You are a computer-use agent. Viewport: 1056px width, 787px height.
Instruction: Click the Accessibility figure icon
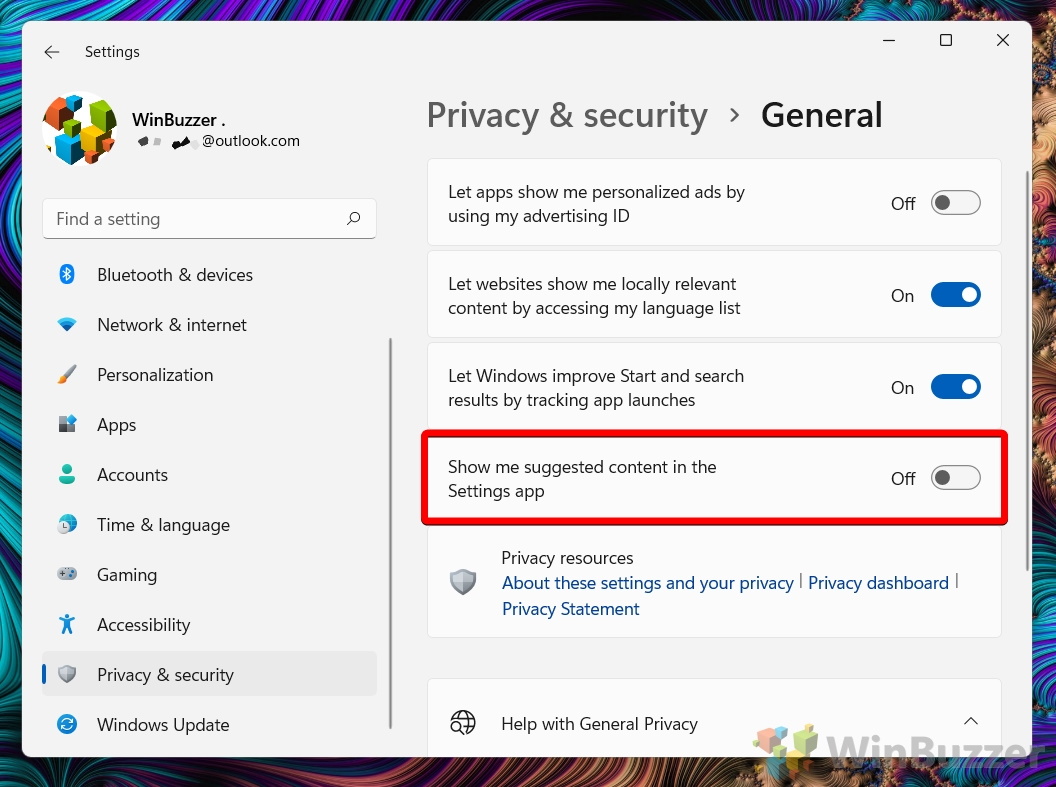pyautogui.click(x=67, y=625)
